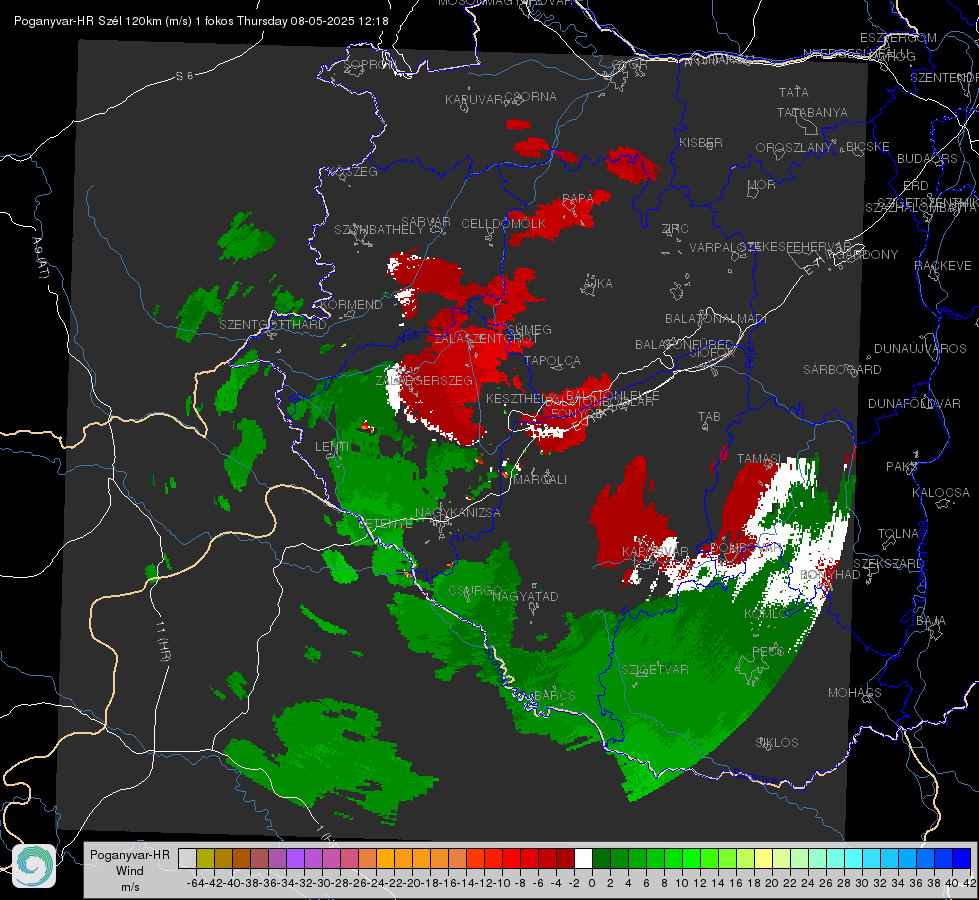Select the KORMEND label
This screenshot has height=900, width=979.
tap(350, 305)
